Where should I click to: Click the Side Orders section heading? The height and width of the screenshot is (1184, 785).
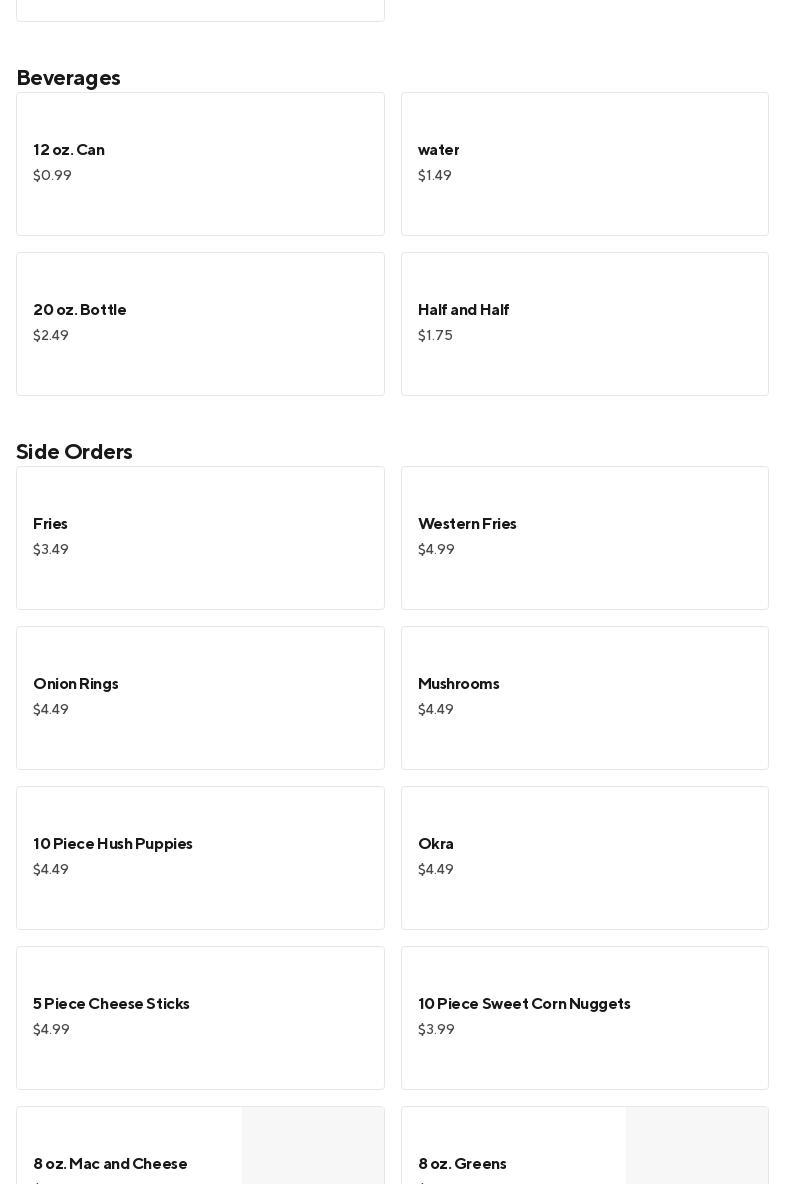[74, 452]
